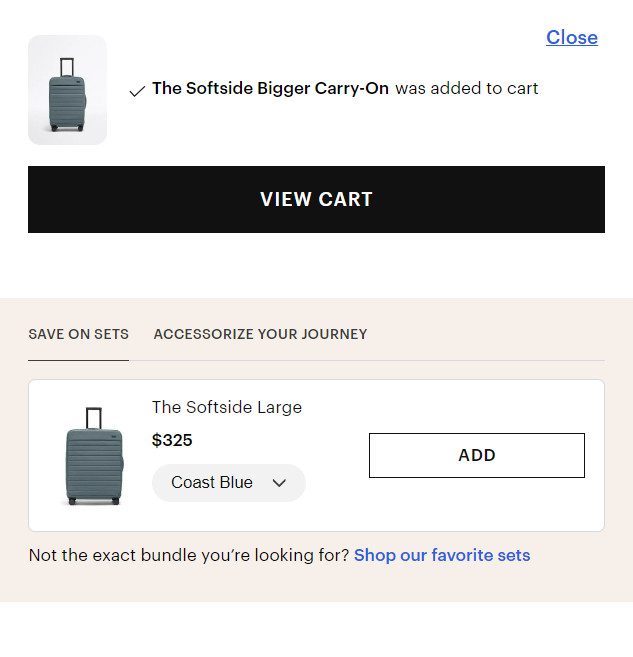Click the checkmark icon beside the product name

[137, 91]
